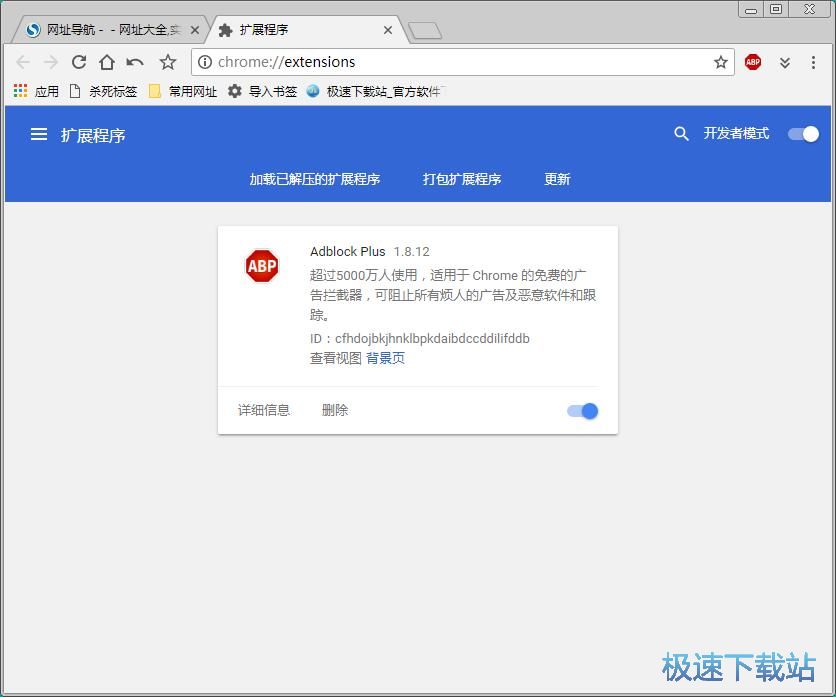Open the home page icon
836x697 pixels.
(x=107, y=62)
